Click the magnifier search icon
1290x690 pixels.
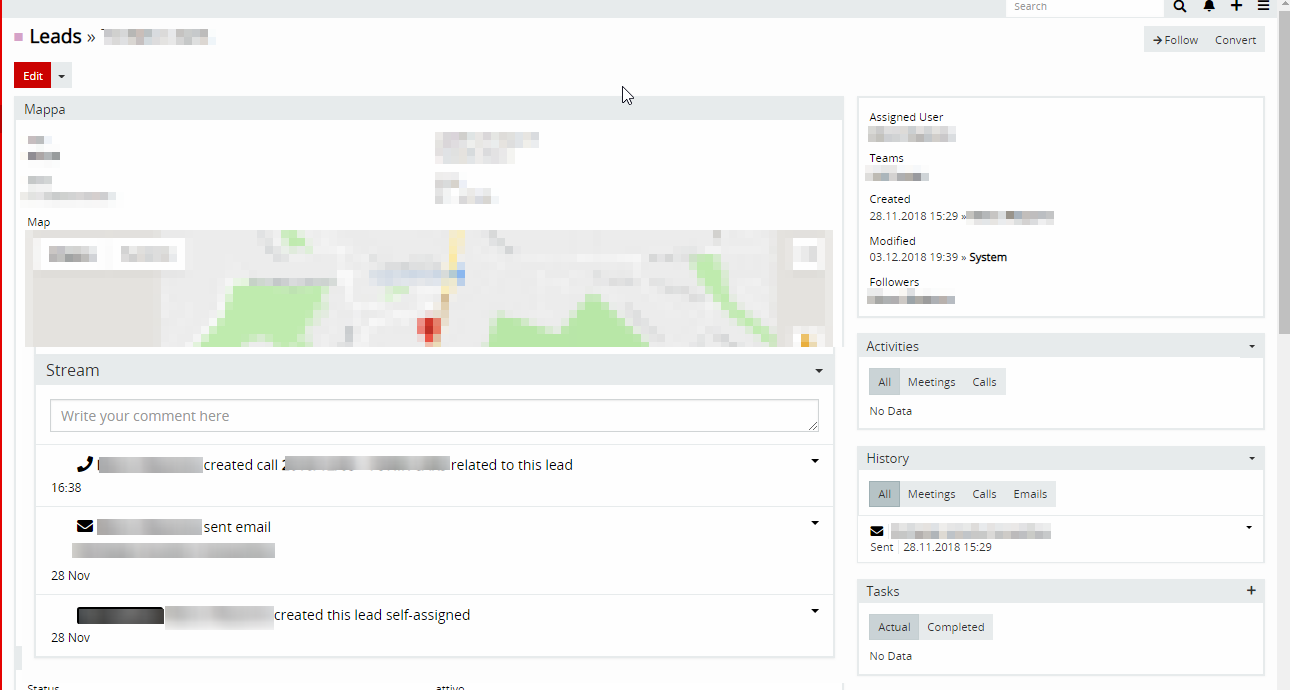[1180, 6]
